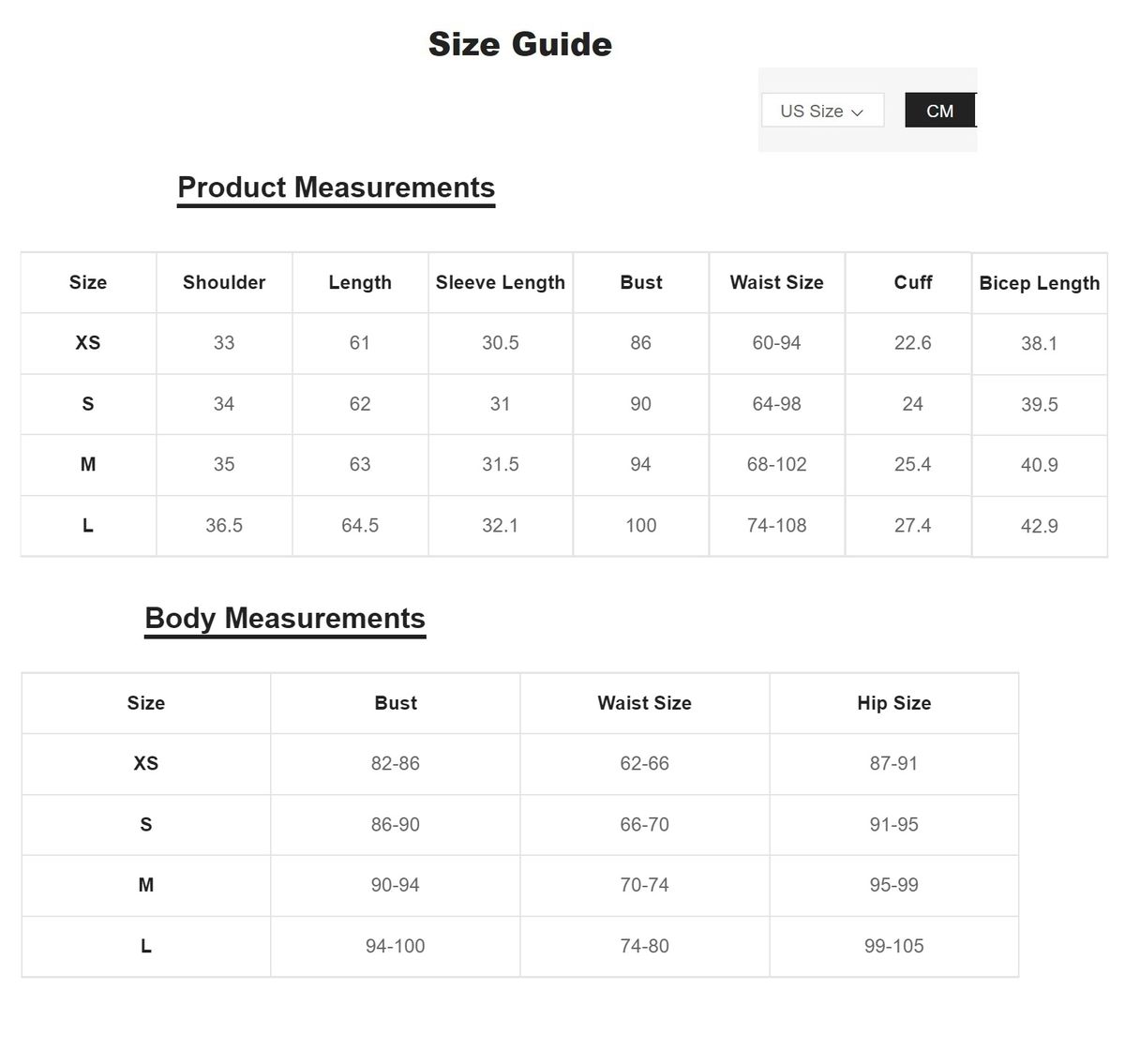Select the Body Measurements heading
The image size is (1125, 1064).
pyautogui.click(x=285, y=619)
